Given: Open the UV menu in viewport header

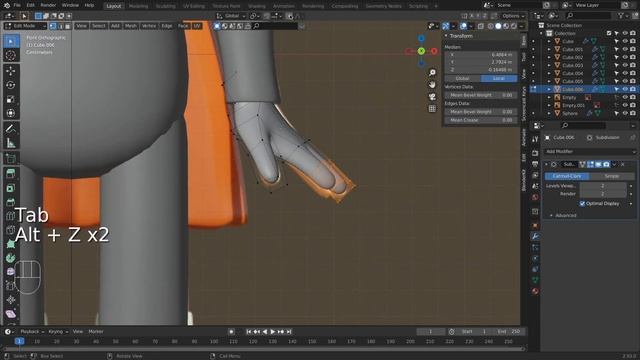Looking at the screenshot, I should coord(197,26).
